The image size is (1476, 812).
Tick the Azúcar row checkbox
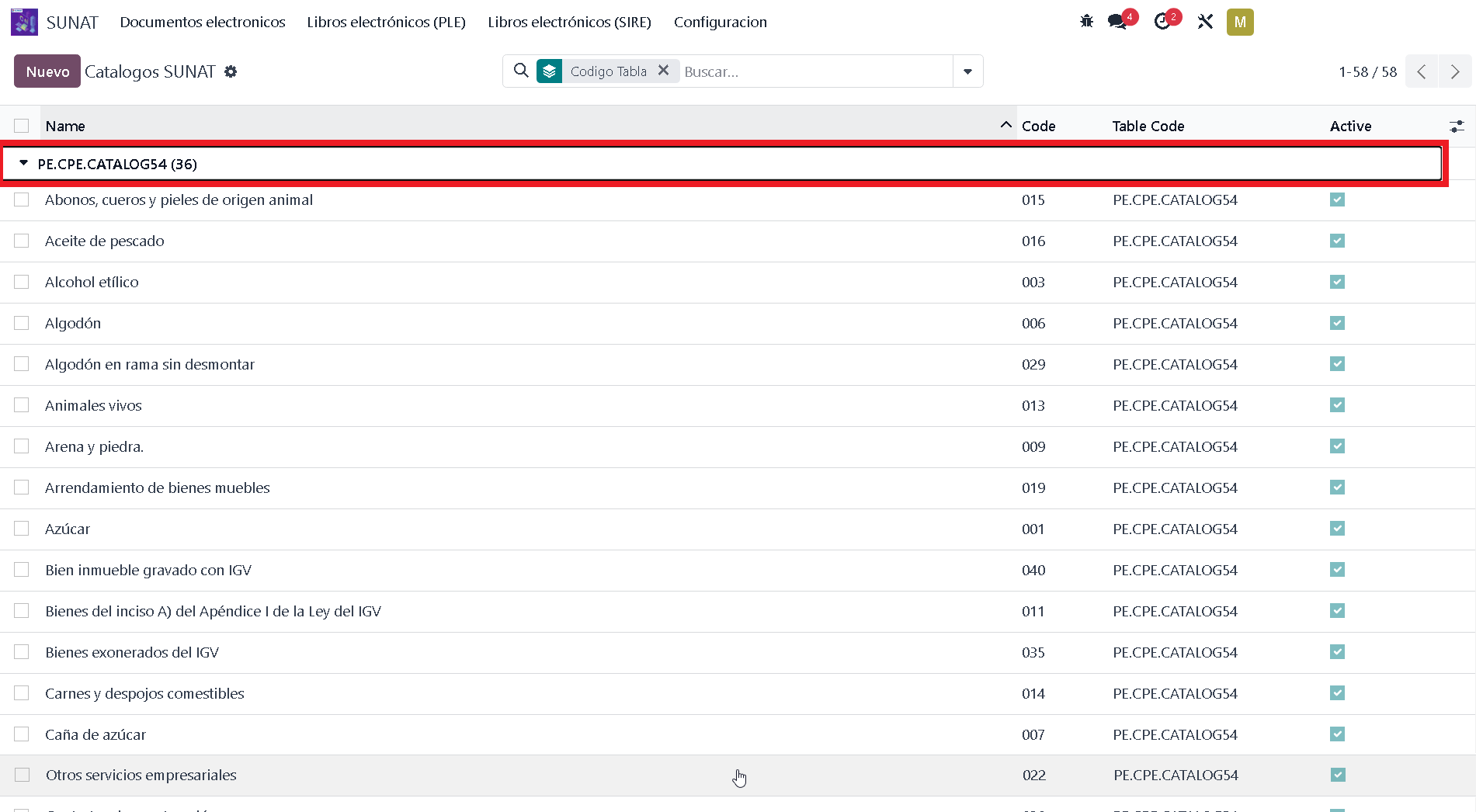click(22, 529)
